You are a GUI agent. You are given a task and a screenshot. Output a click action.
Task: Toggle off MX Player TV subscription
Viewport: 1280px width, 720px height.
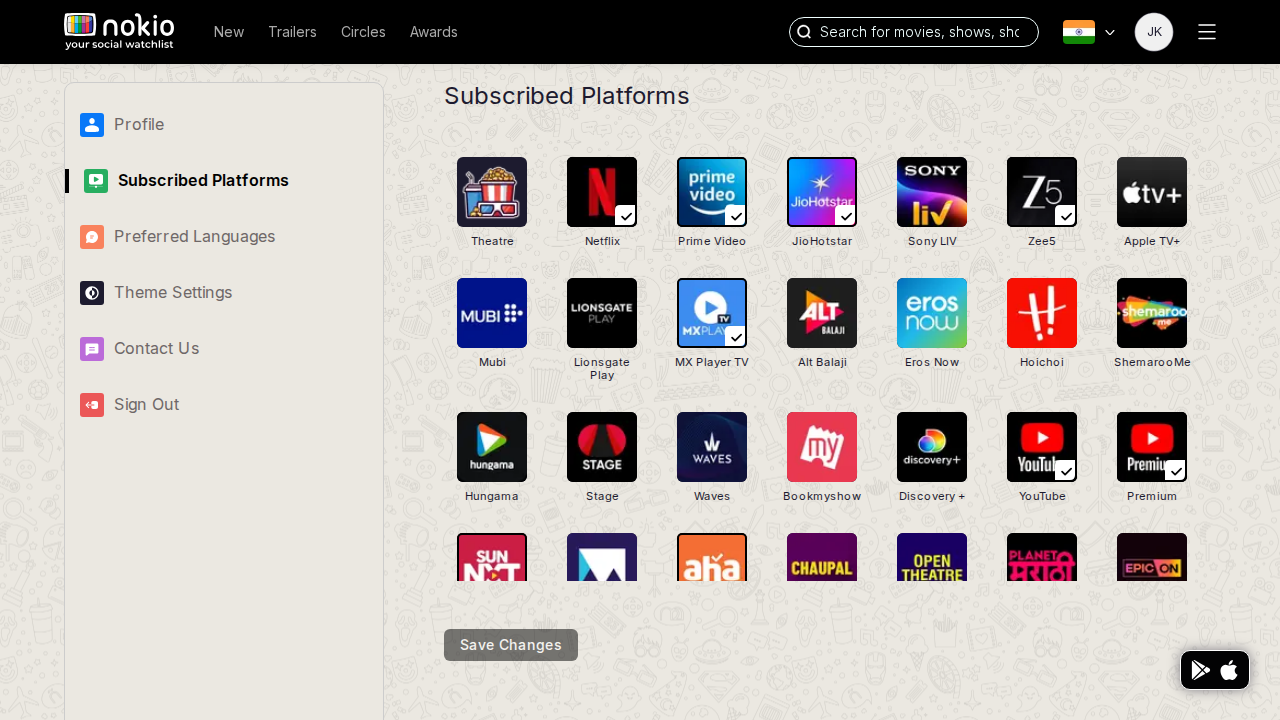[x=712, y=313]
